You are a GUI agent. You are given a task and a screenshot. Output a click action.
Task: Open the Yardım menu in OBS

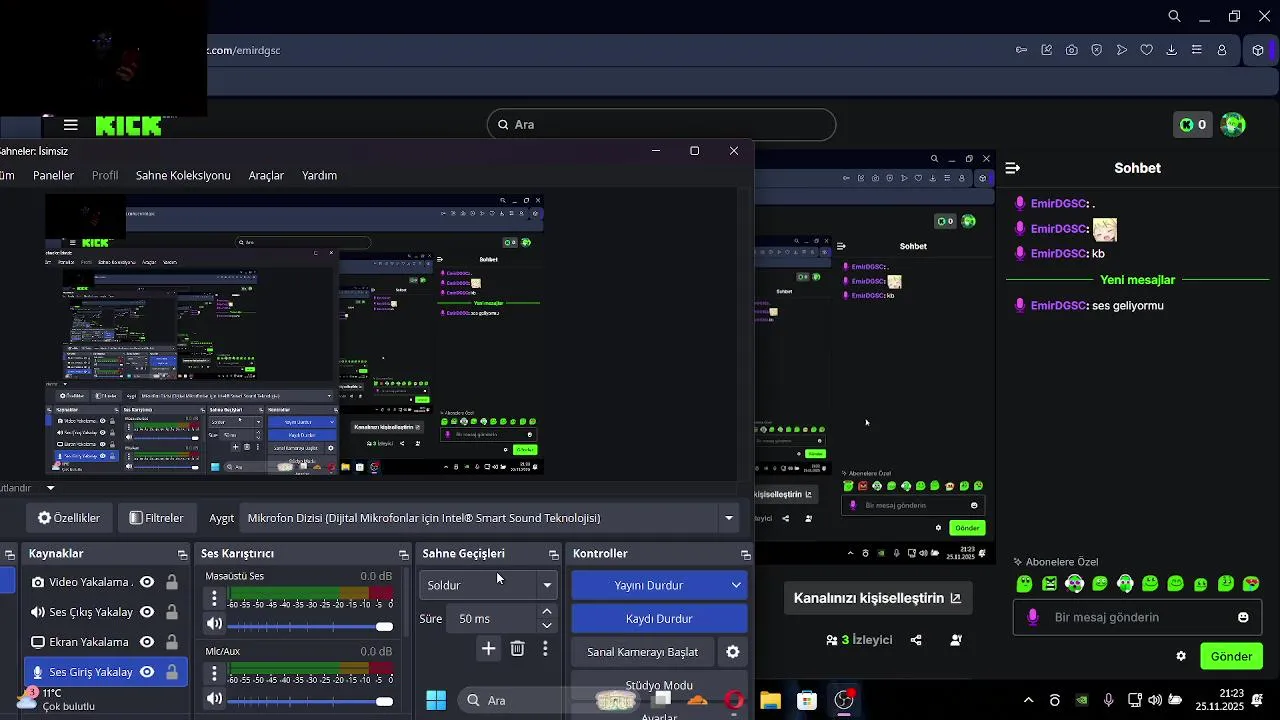319,175
